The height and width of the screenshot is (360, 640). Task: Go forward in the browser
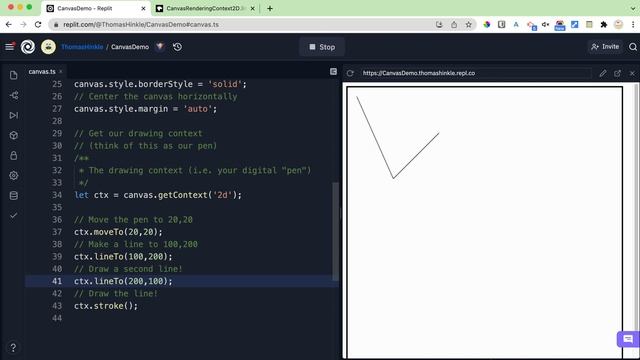tap(23, 24)
